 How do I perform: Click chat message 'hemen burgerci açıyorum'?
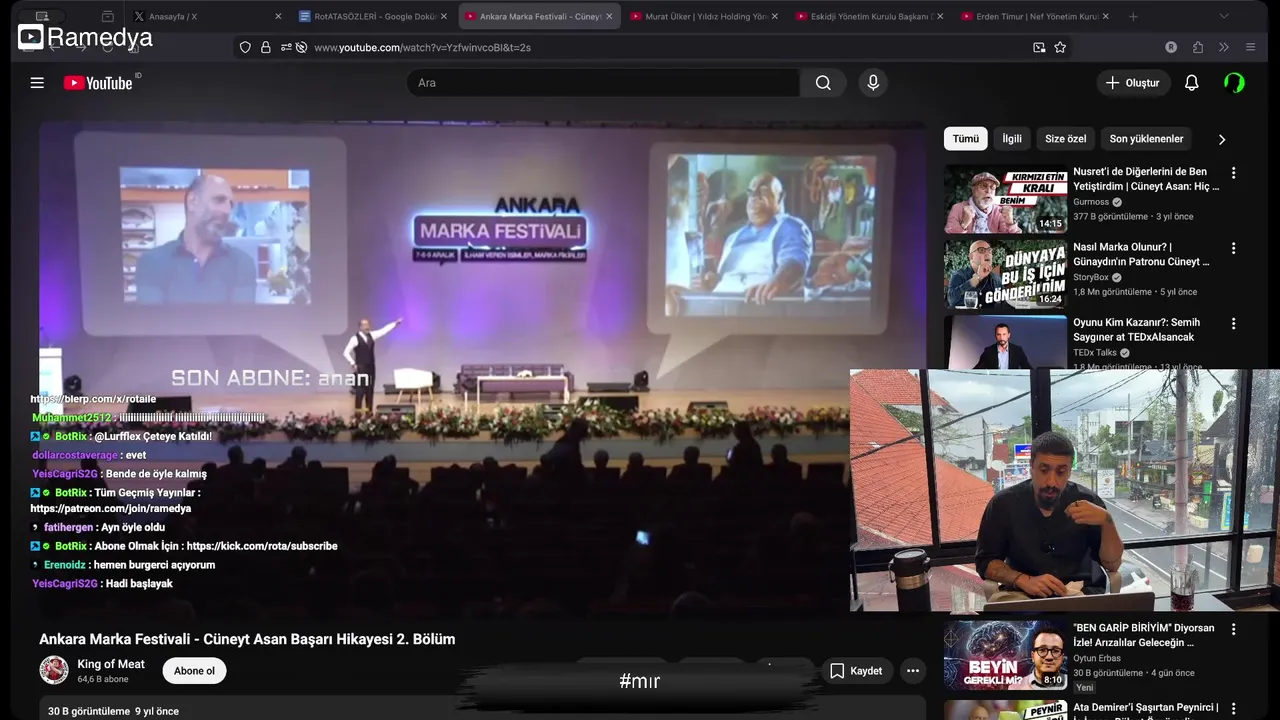click(154, 565)
